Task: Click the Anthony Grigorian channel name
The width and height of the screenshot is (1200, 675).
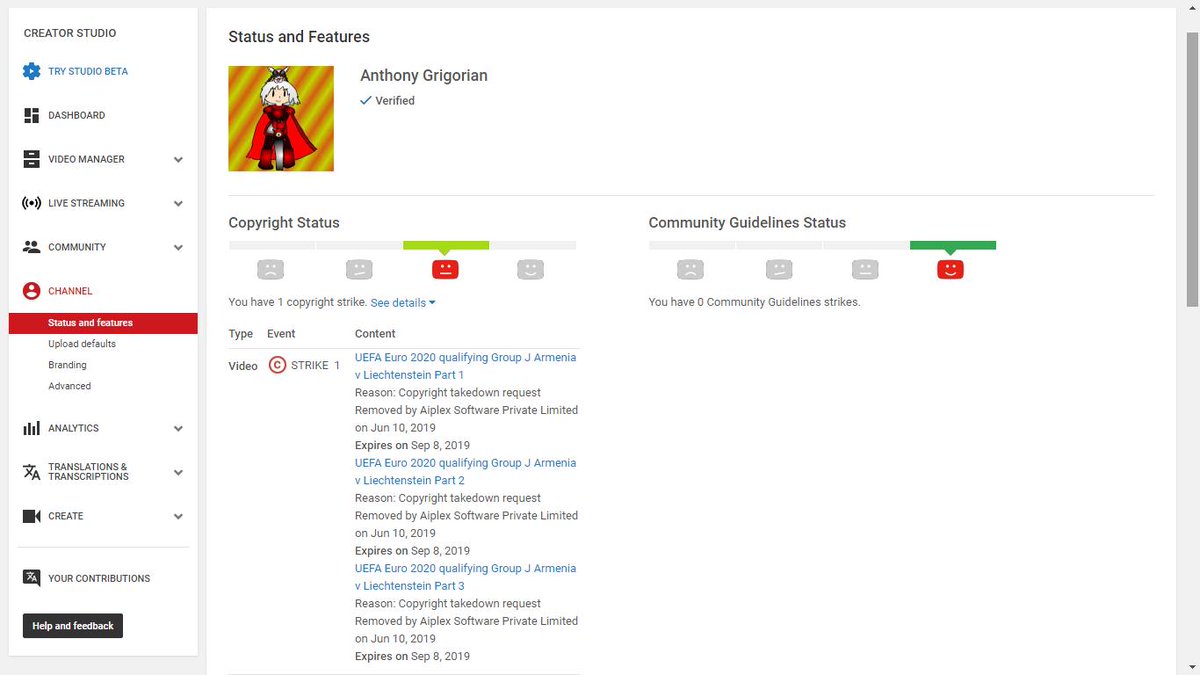Action: pyautogui.click(x=424, y=76)
